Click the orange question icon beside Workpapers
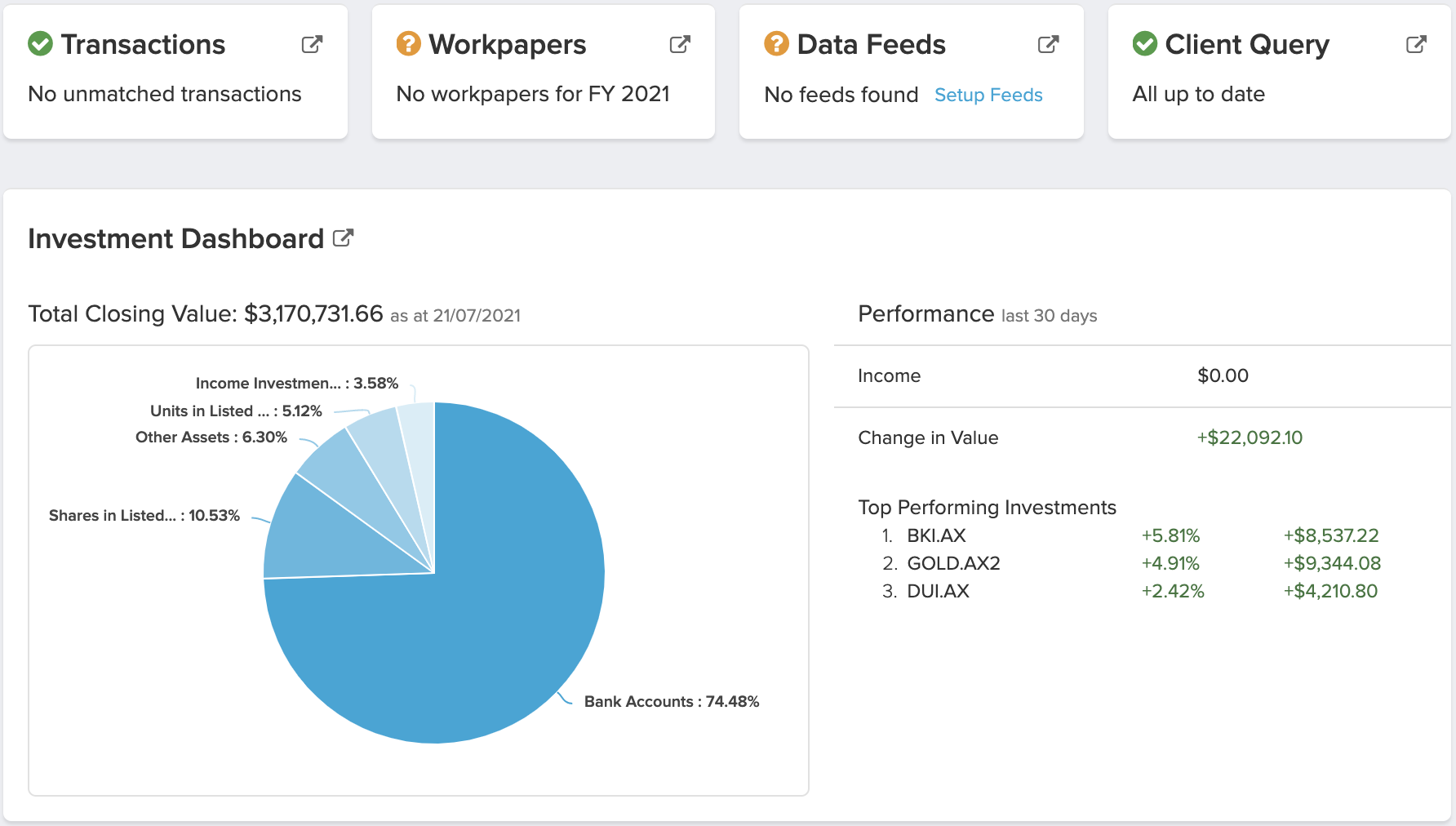Image resolution: width=1456 pixels, height=826 pixels. 407,45
